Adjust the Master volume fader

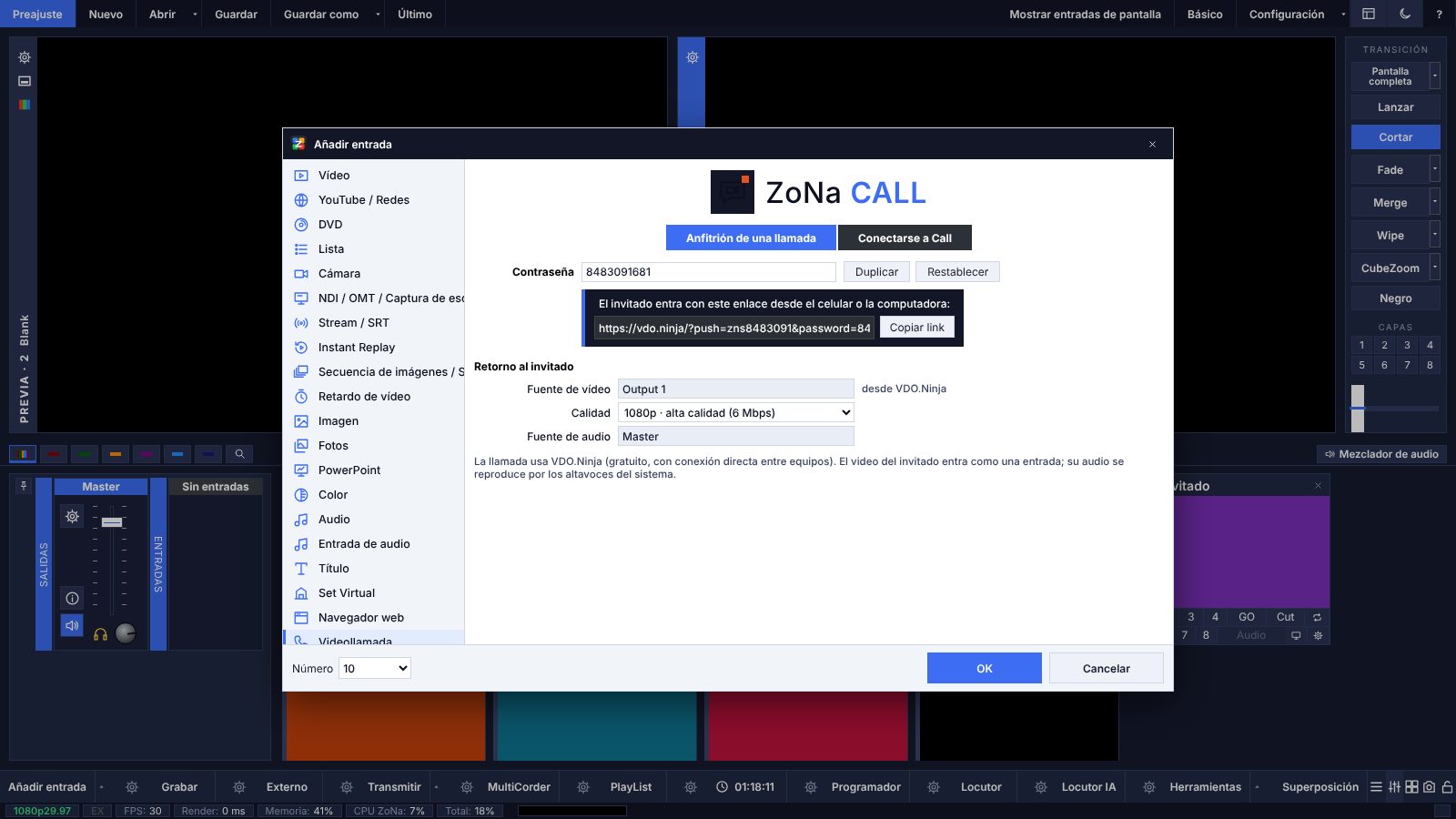(x=112, y=522)
